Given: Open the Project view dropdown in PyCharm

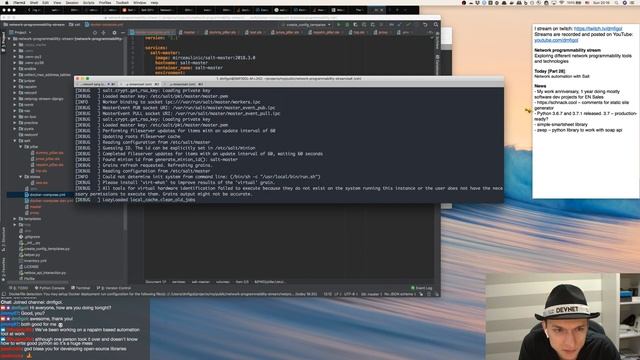Looking at the screenshot, I should 20,32.
